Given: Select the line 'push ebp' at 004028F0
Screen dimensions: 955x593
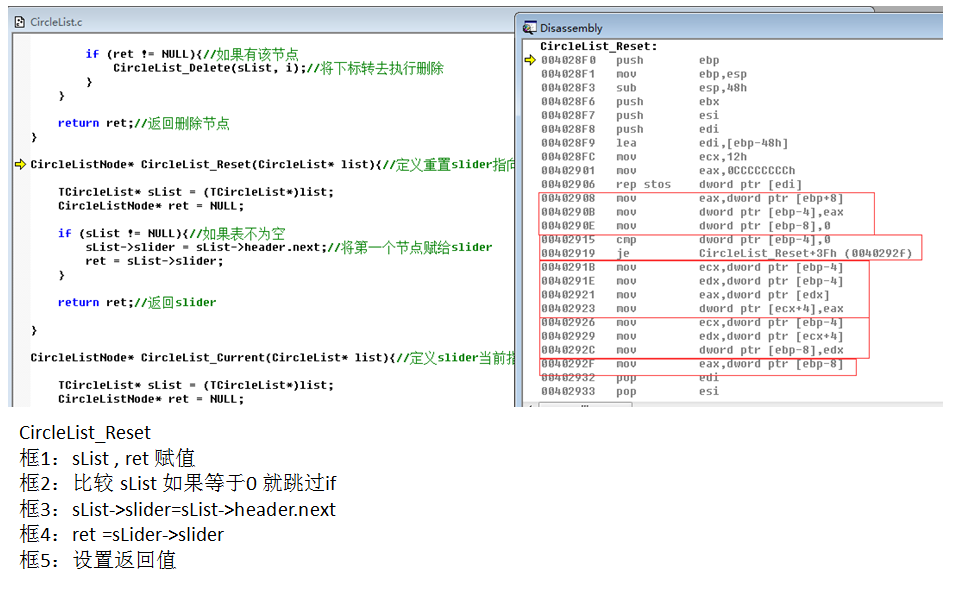Looking at the screenshot, I should pyautogui.click(x=630, y=60).
